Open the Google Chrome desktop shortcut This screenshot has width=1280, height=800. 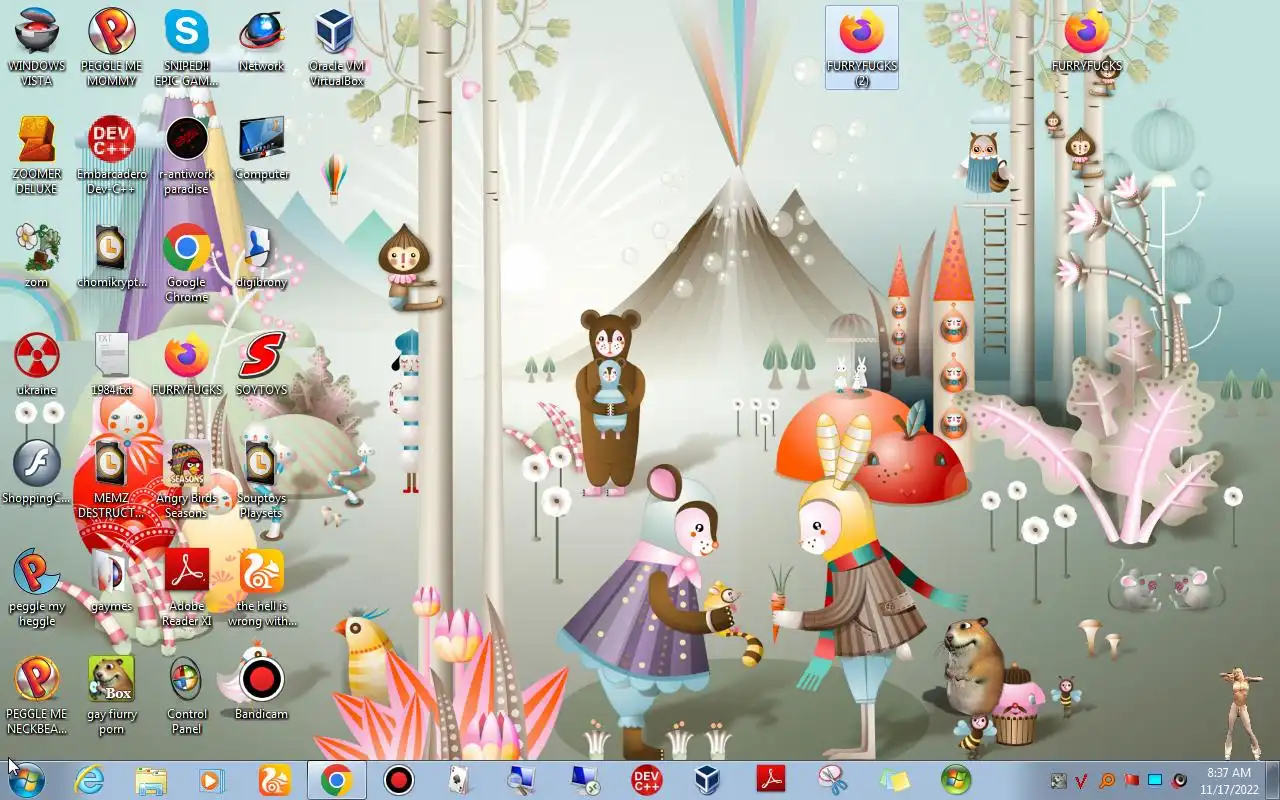[187, 263]
